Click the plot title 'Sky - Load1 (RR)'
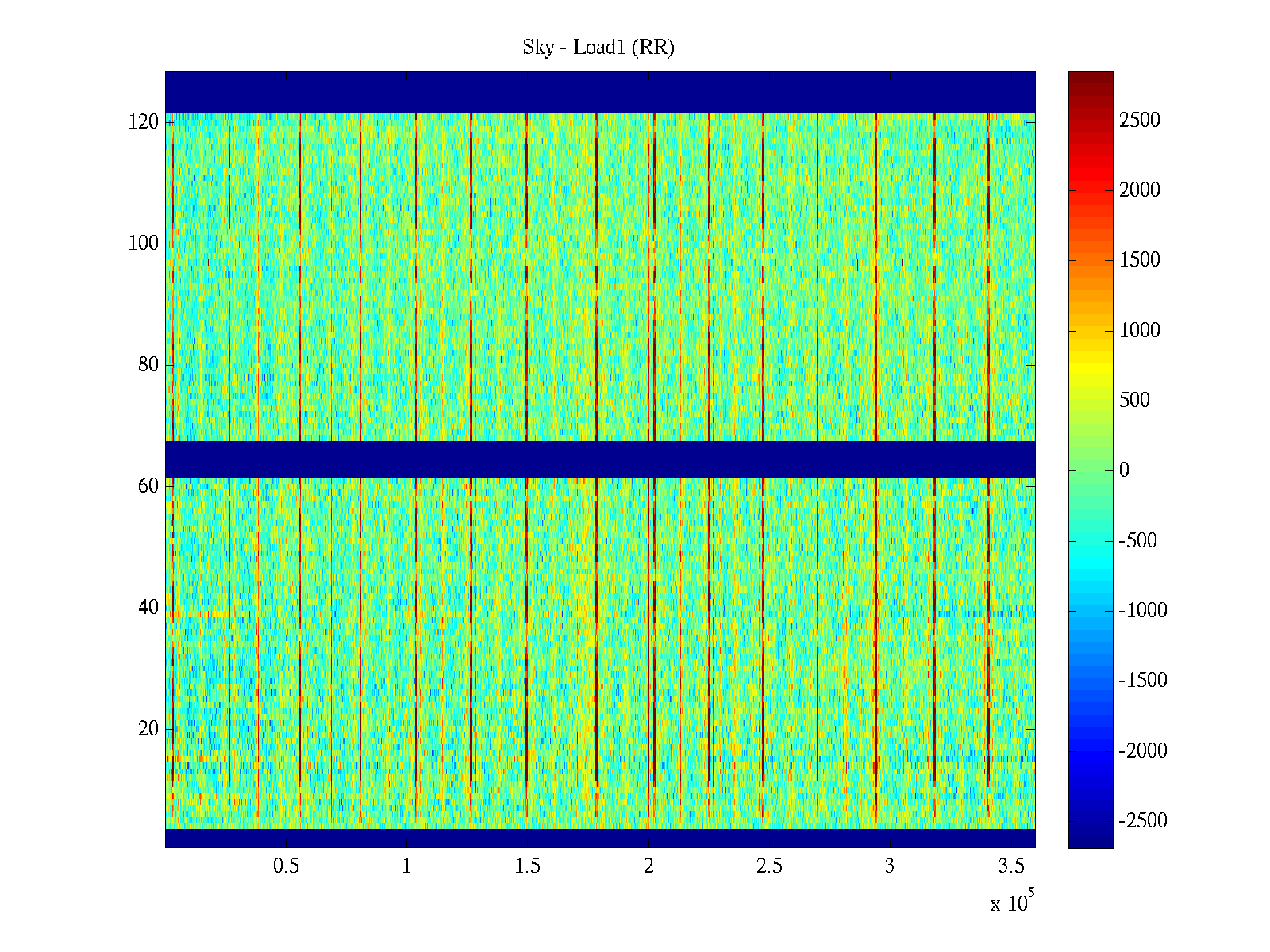This screenshot has width=1270, height=952. tap(598, 48)
